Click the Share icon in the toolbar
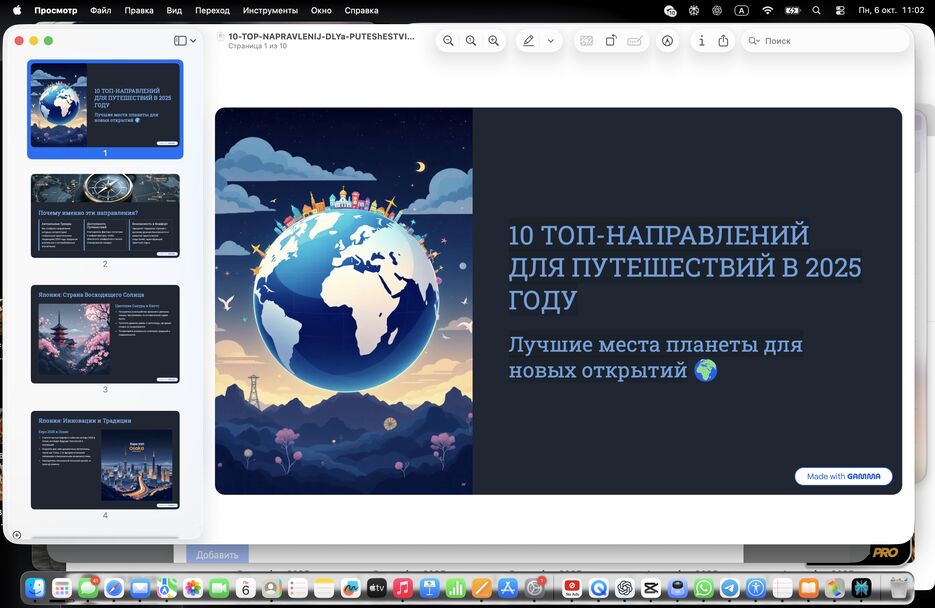This screenshot has width=935, height=608. (x=723, y=40)
